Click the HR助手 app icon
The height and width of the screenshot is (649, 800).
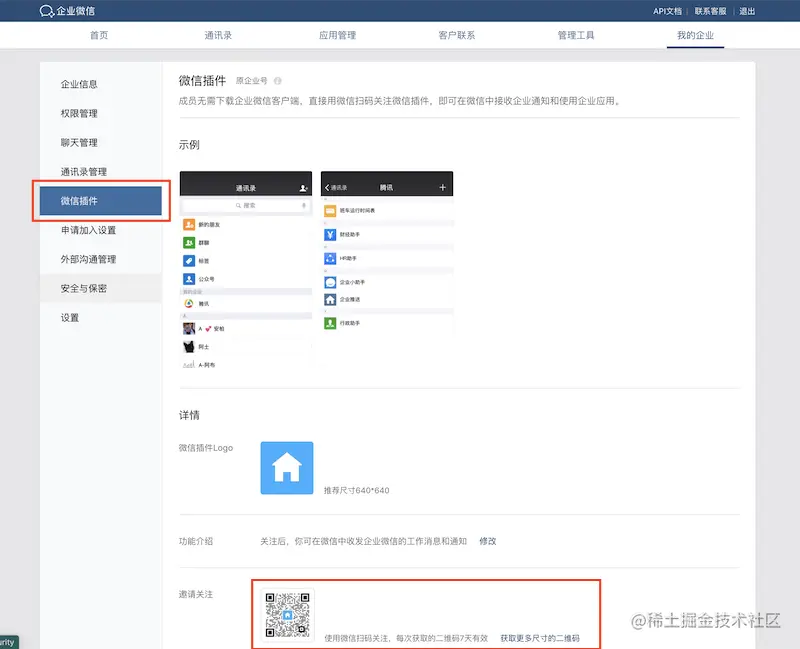point(330,258)
